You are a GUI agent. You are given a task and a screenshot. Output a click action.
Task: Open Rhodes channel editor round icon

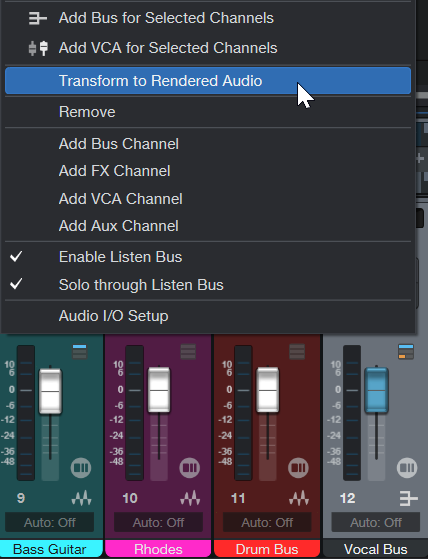190,467
